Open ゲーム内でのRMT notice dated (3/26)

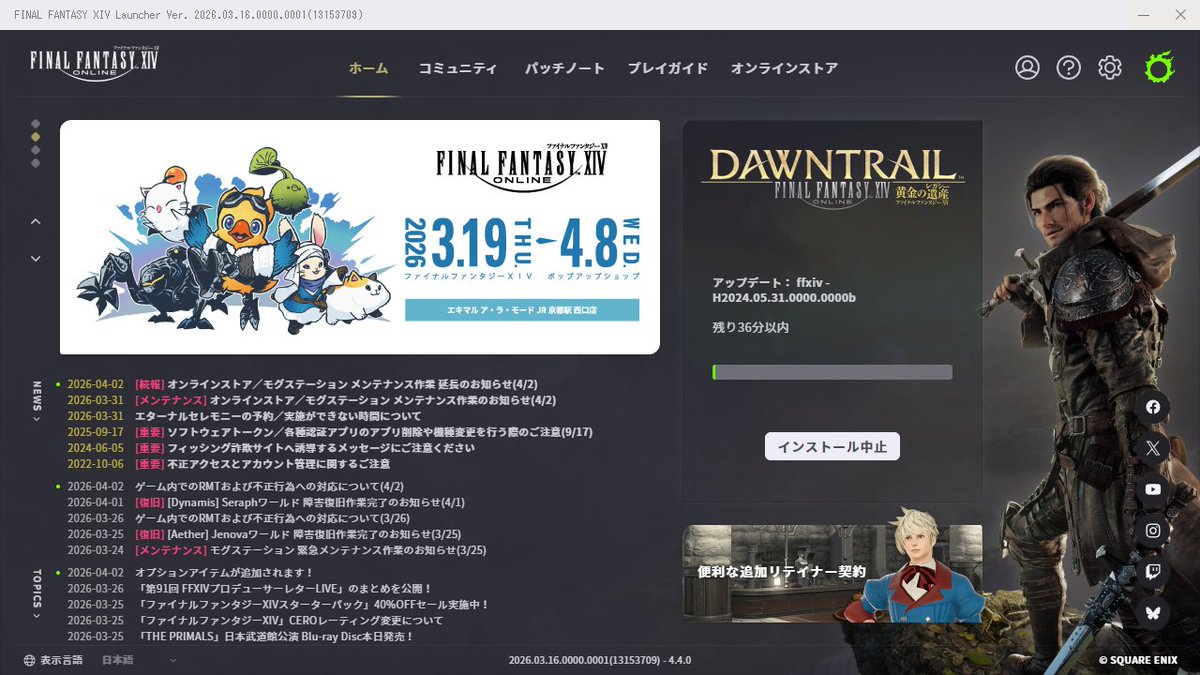click(x=272, y=518)
